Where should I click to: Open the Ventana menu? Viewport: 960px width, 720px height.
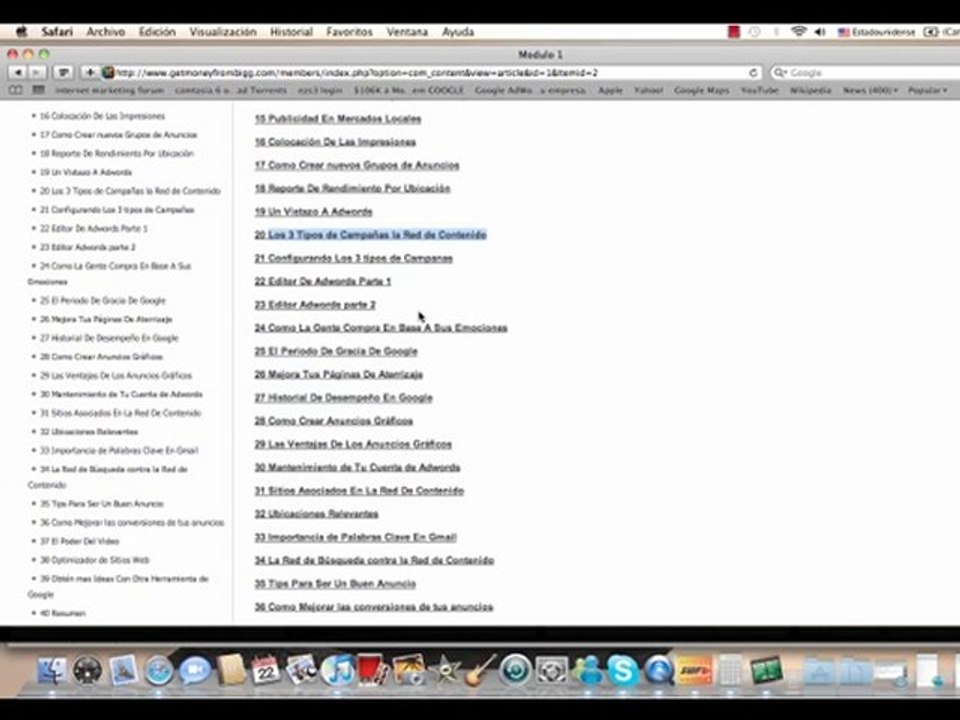point(407,32)
